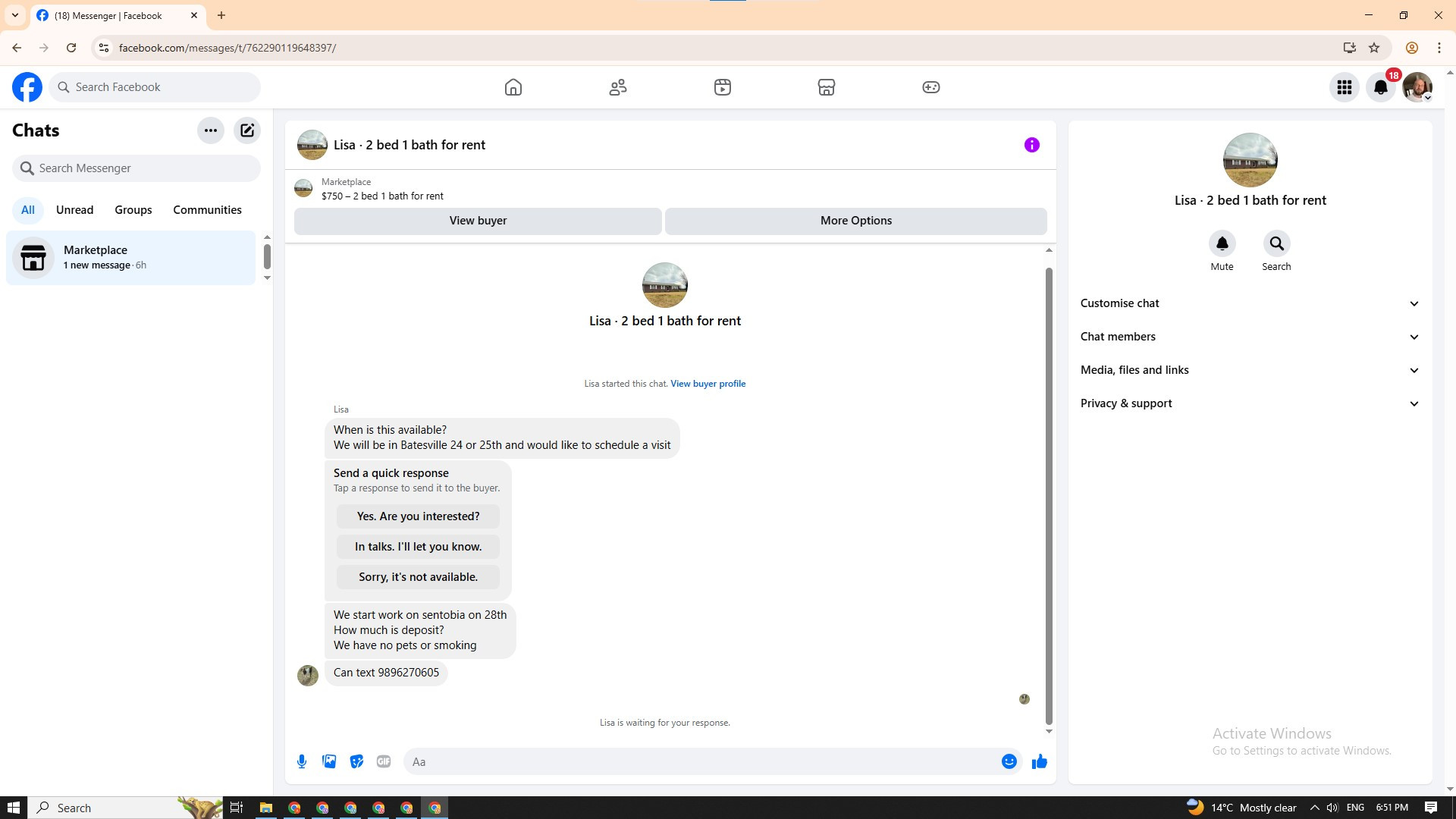Switch to the Unread chats tab
The width and height of the screenshot is (1456, 819).
pos(74,210)
